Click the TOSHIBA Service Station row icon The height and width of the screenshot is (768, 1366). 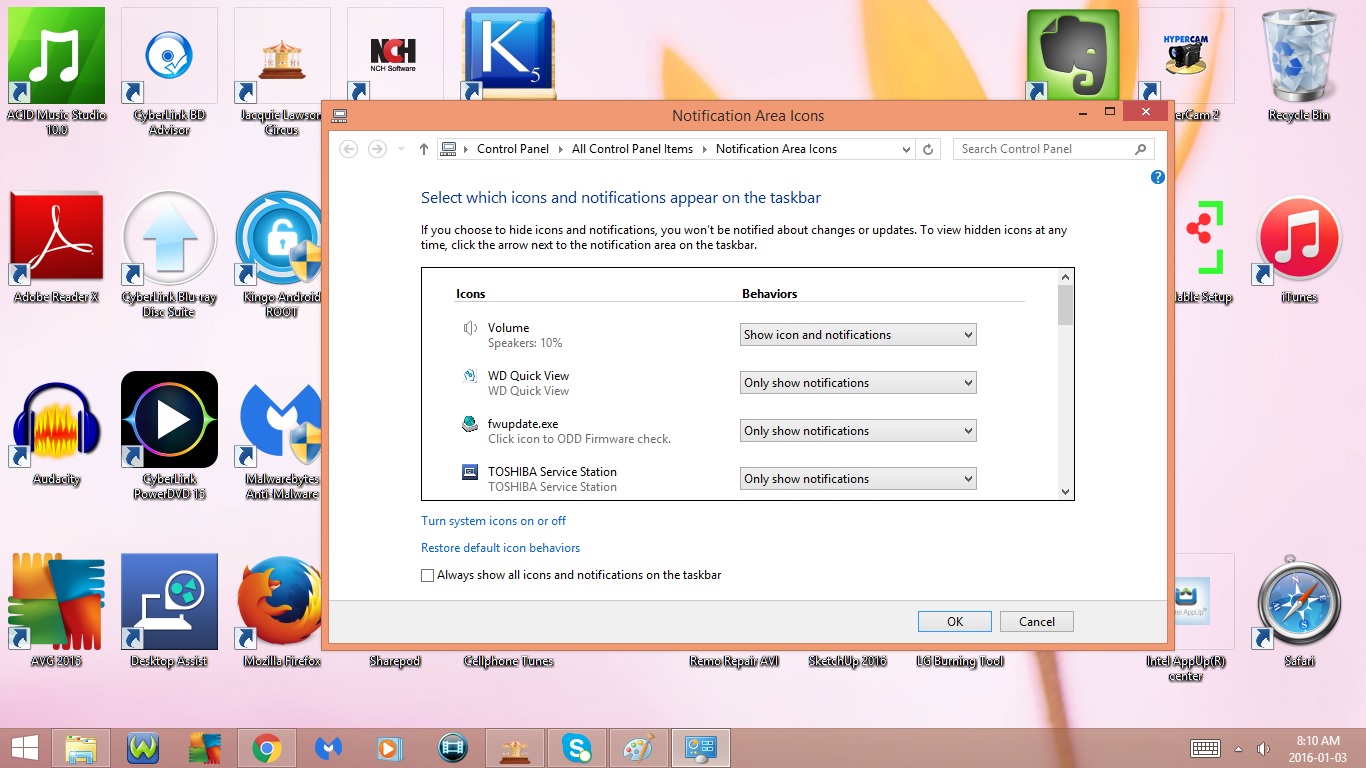(470, 472)
